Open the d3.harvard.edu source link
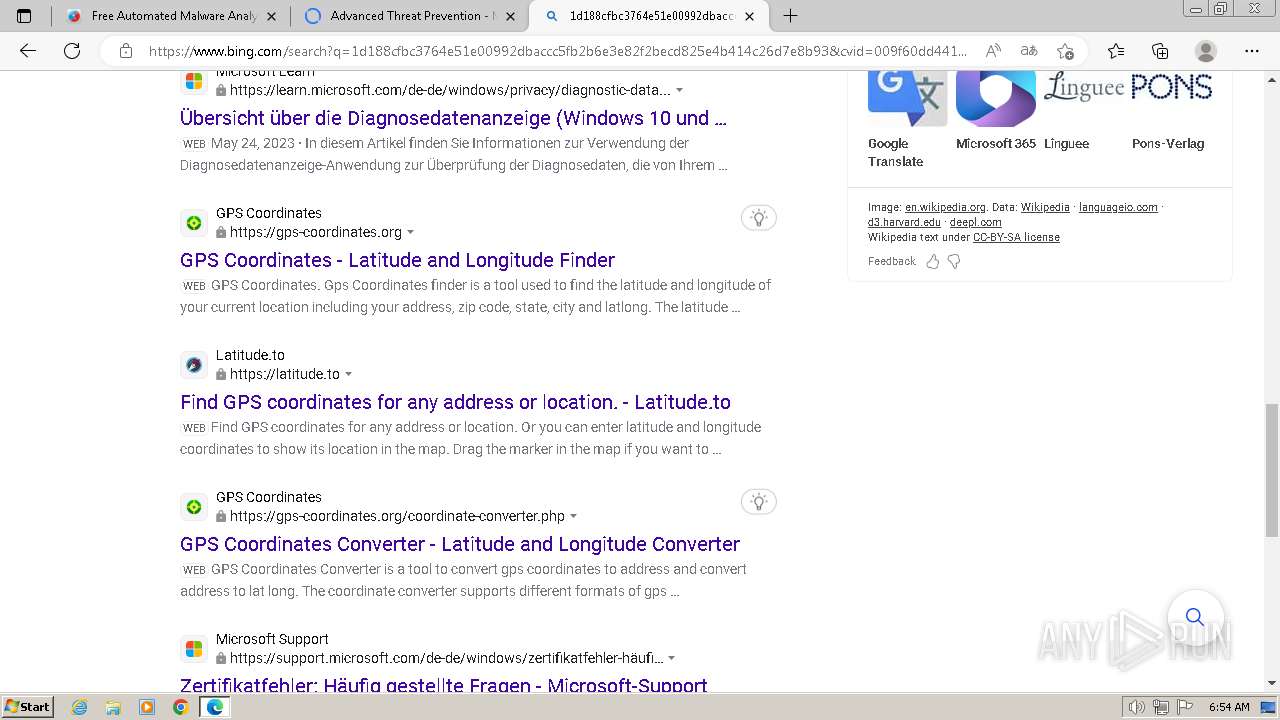 [x=904, y=222]
